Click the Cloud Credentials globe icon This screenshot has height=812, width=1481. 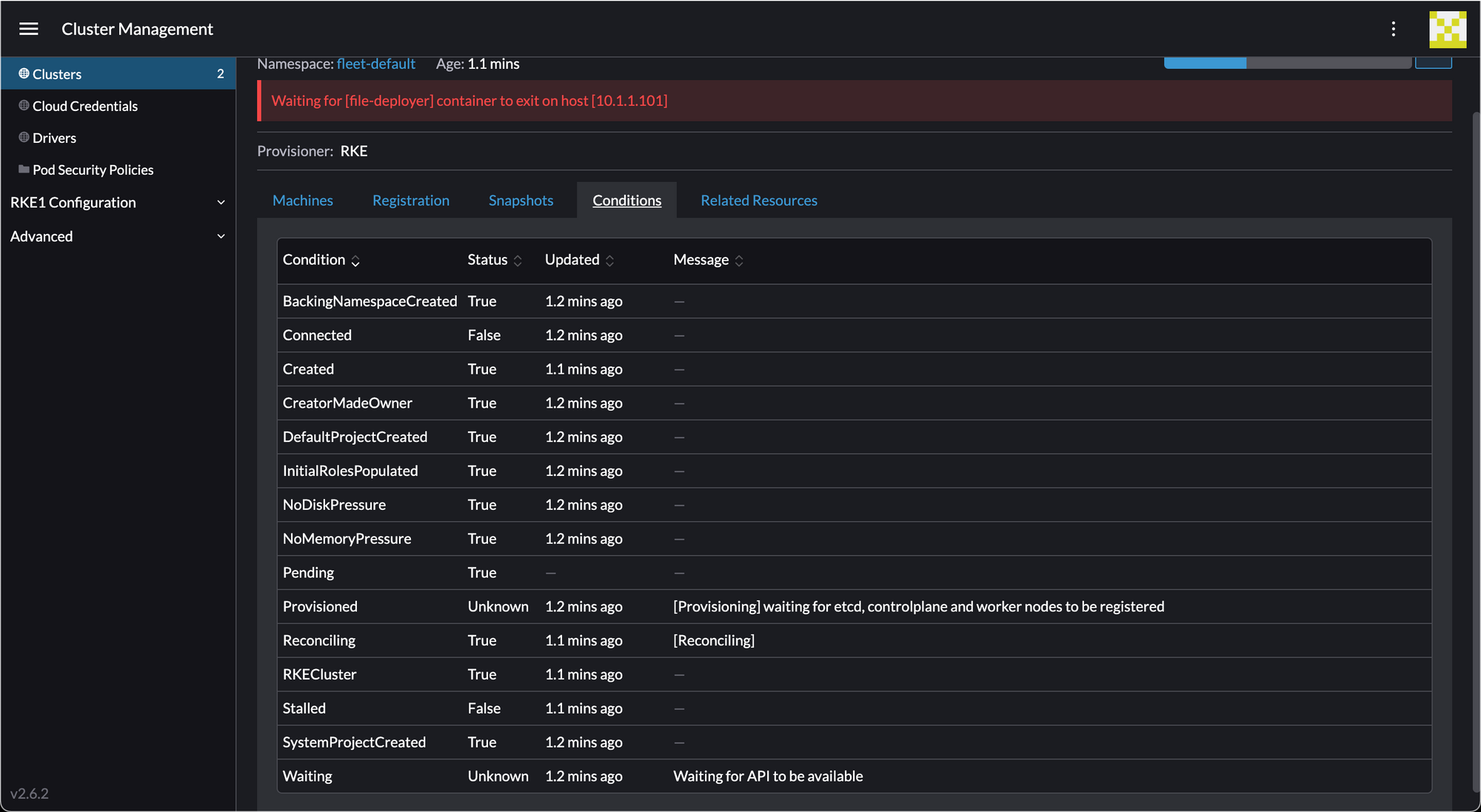pos(24,106)
